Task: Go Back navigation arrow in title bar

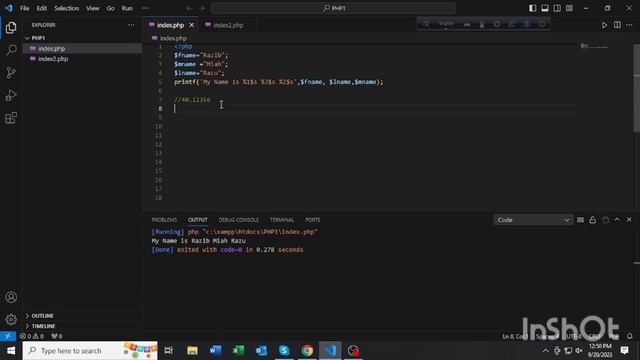Action: (189, 8)
